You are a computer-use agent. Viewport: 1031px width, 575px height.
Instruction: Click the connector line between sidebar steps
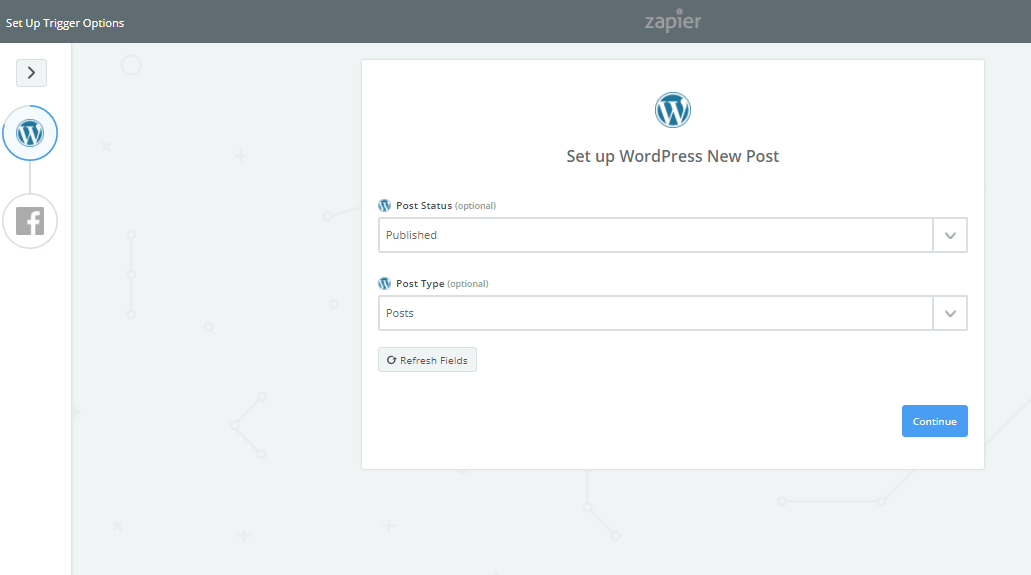coord(30,177)
